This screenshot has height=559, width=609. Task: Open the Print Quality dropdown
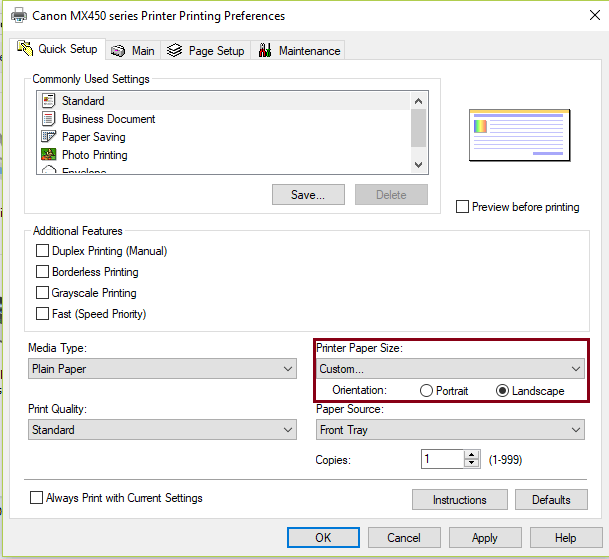(x=162, y=430)
